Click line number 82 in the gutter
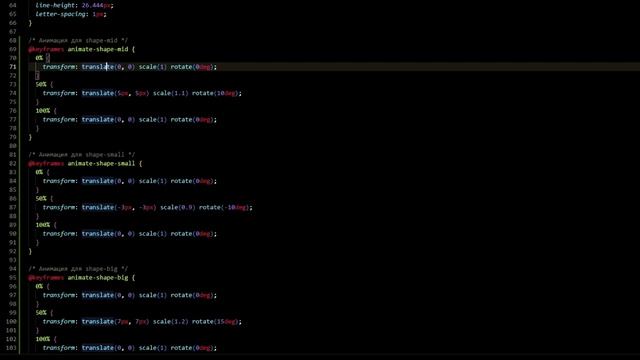The image size is (640, 360). tap(13, 164)
